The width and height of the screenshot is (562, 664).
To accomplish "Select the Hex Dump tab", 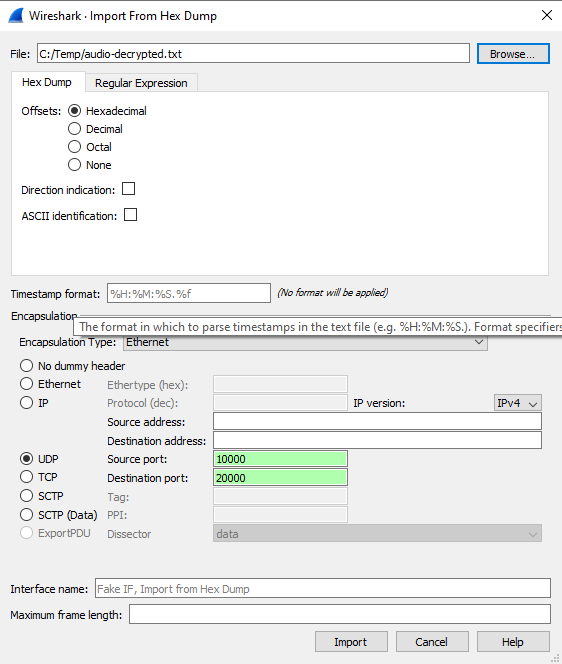I will pos(47,82).
